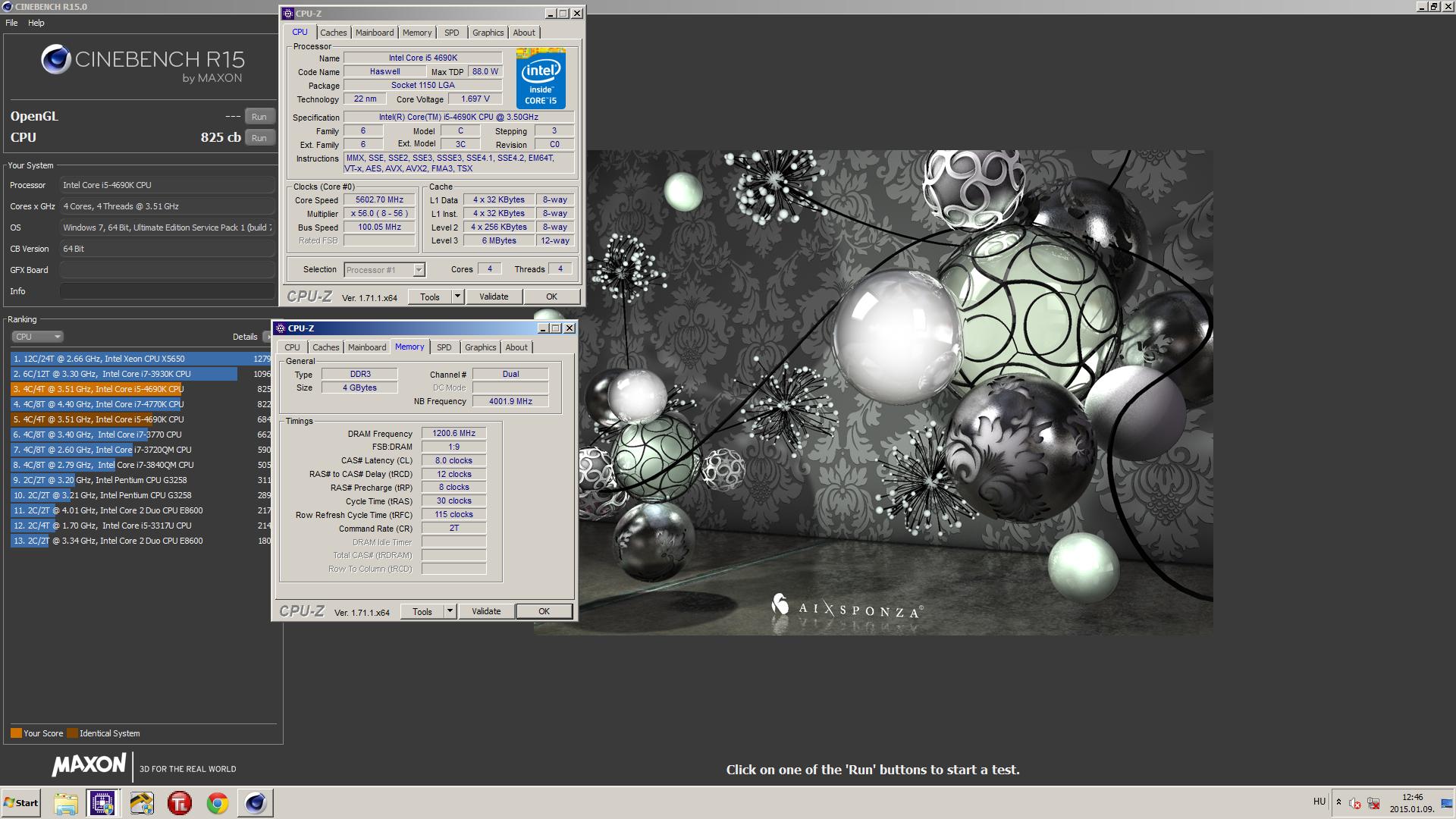Expand Tools dropdown arrow in upper CPU-Z
The width and height of the screenshot is (1456, 819).
pos(458,297)
